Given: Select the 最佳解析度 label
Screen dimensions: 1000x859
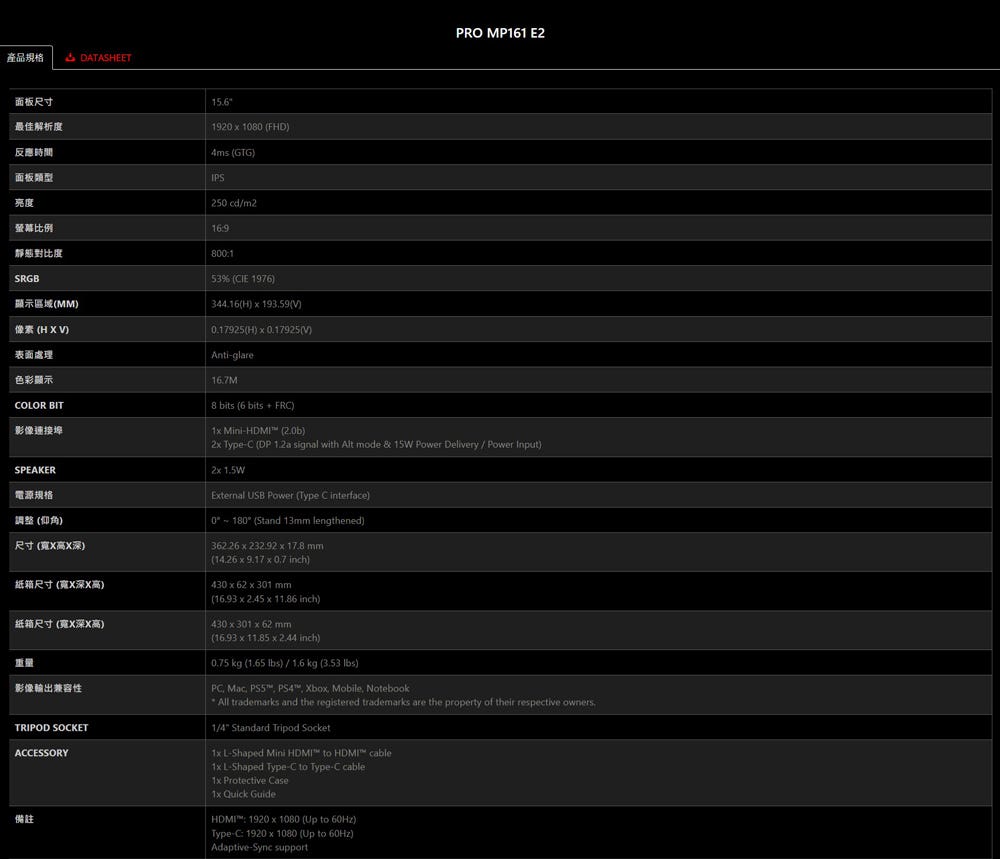Looking at the screenshot, I should pos(39,126).
